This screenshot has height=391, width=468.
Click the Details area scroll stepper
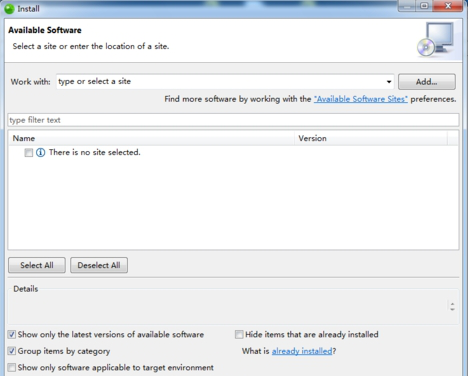pos(452,306)
